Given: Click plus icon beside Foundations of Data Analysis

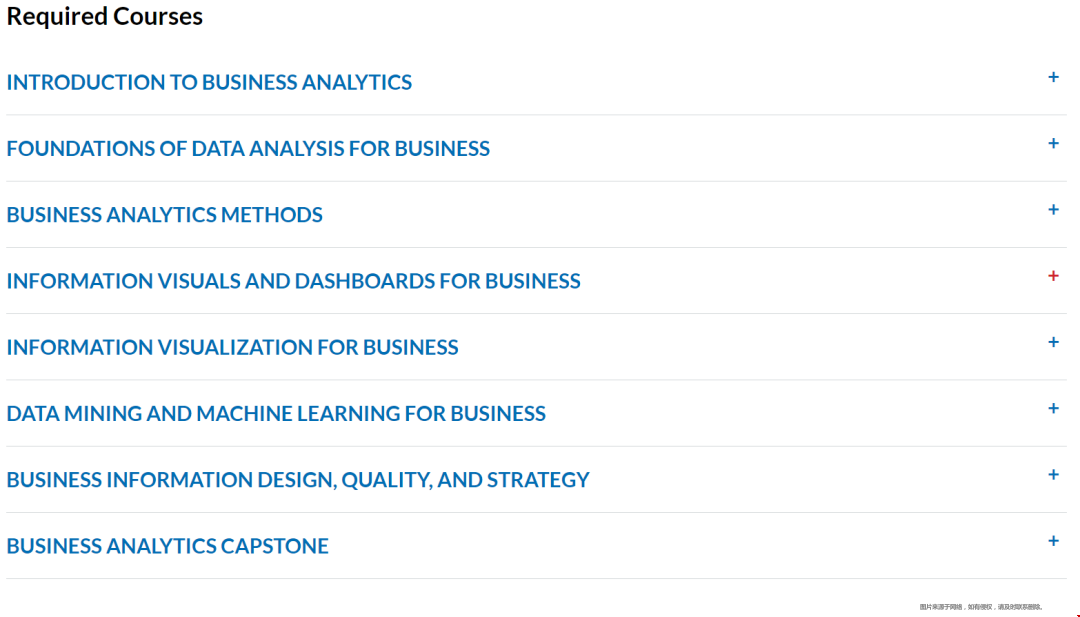Looking at the screenshot, I should 1053,143.
